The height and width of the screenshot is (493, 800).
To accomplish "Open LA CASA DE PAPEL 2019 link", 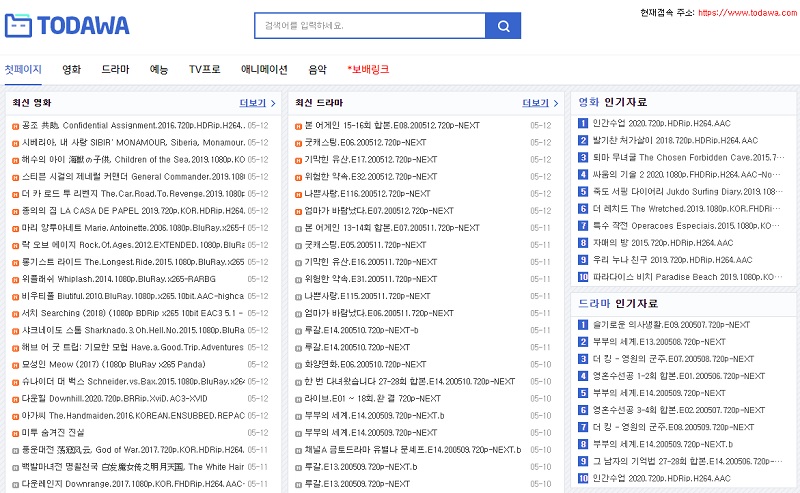I will 133,211.
